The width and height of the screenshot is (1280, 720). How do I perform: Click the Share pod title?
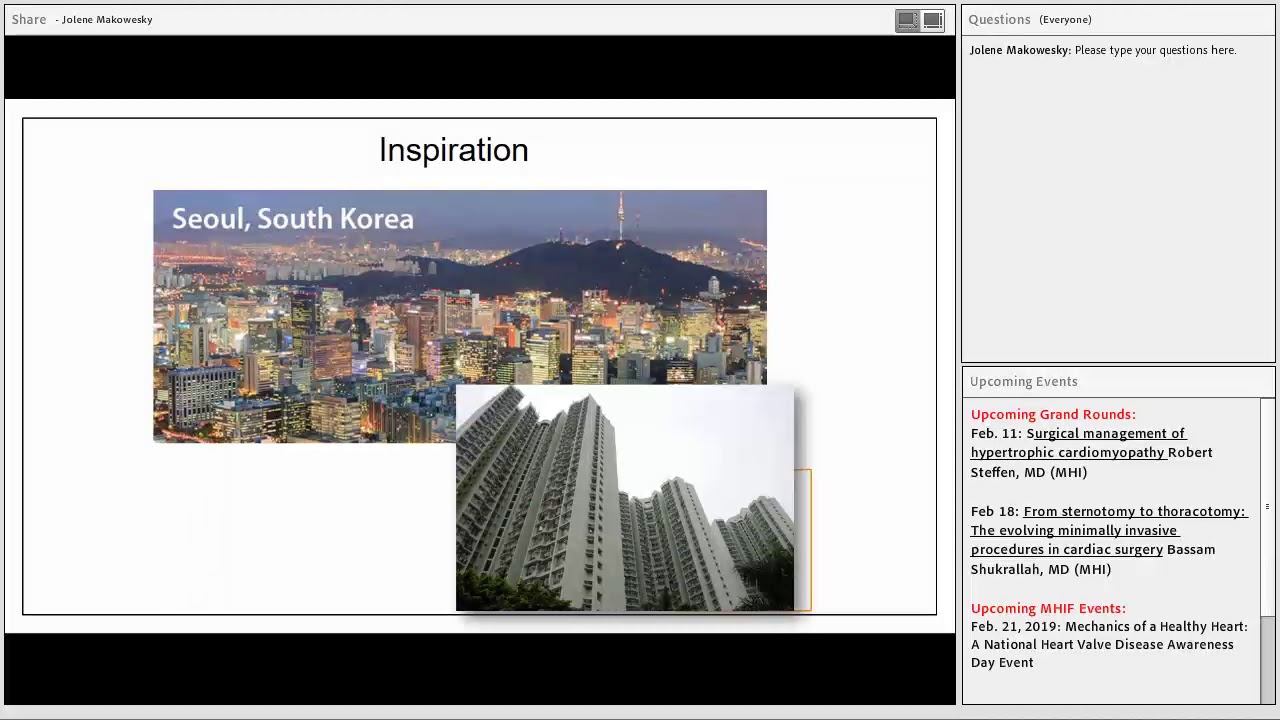(29, 19)
